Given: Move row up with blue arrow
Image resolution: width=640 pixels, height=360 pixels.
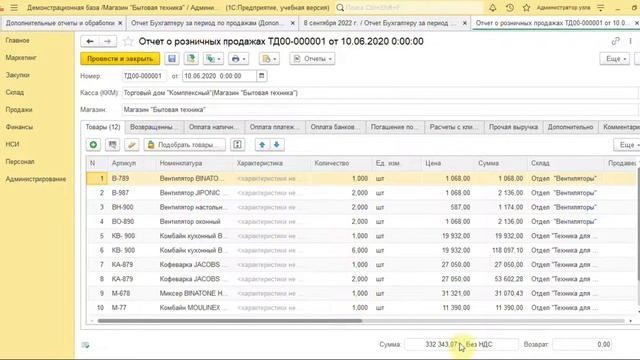Looking at the screenshot, I should click(x=262, y=145).
